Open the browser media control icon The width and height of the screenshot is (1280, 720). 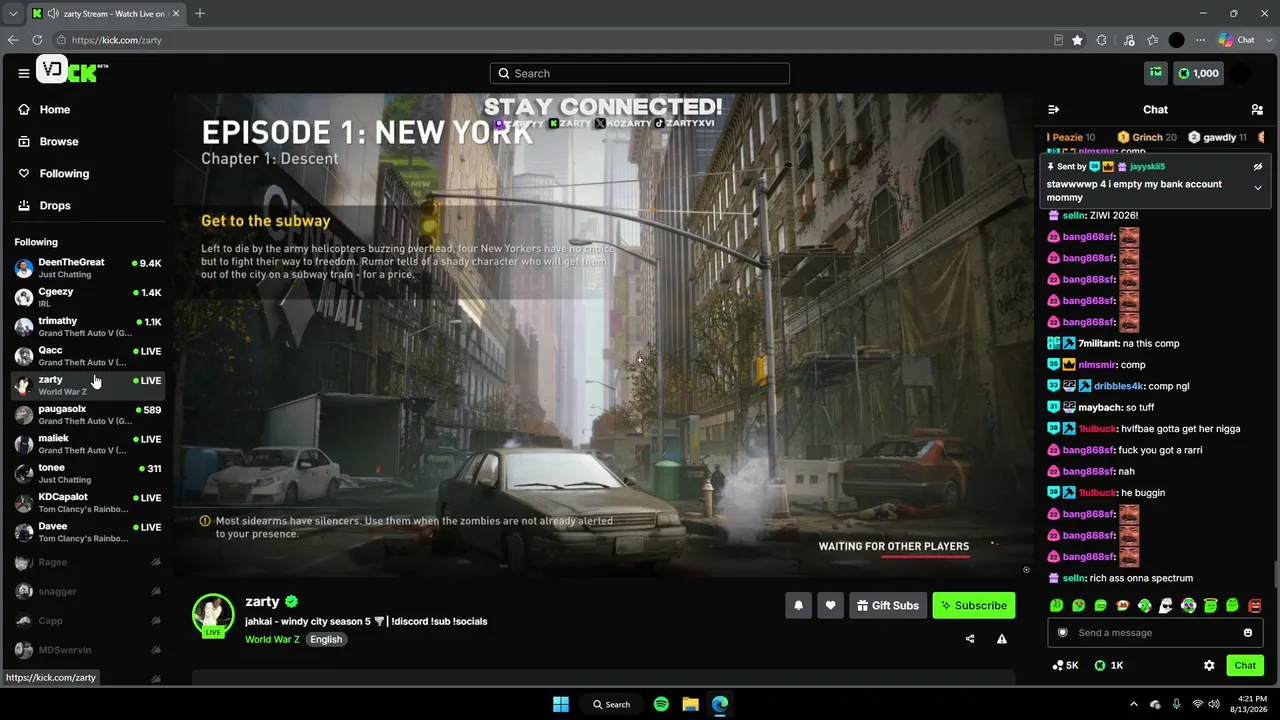click(1129, 40)
